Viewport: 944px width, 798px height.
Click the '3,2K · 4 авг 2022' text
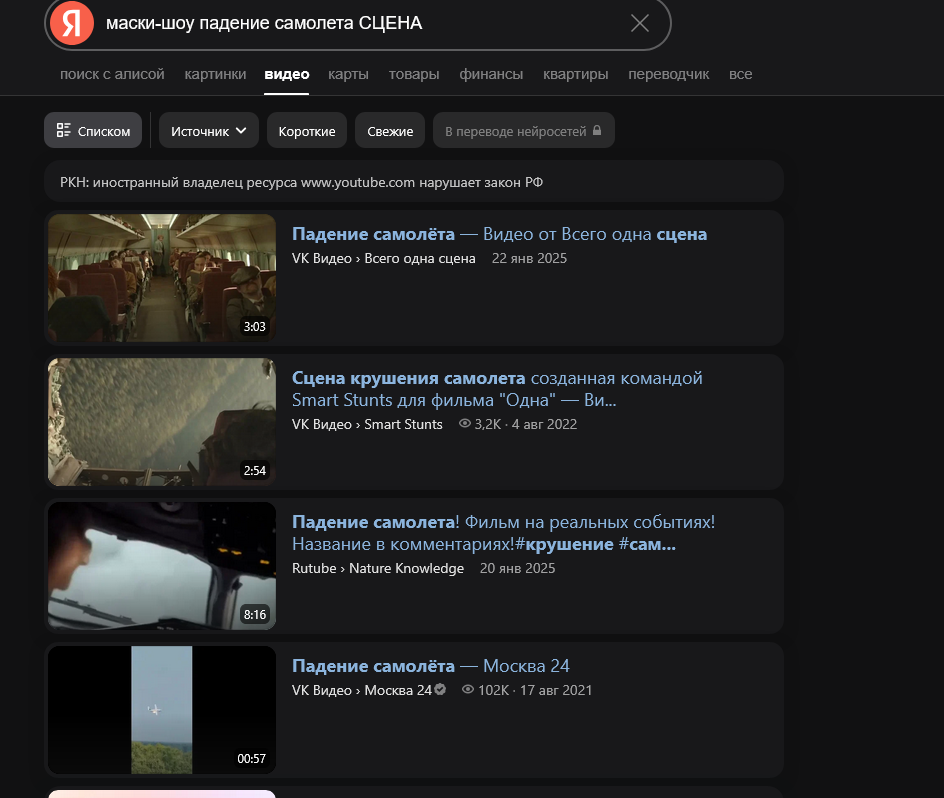pos(525,424)
